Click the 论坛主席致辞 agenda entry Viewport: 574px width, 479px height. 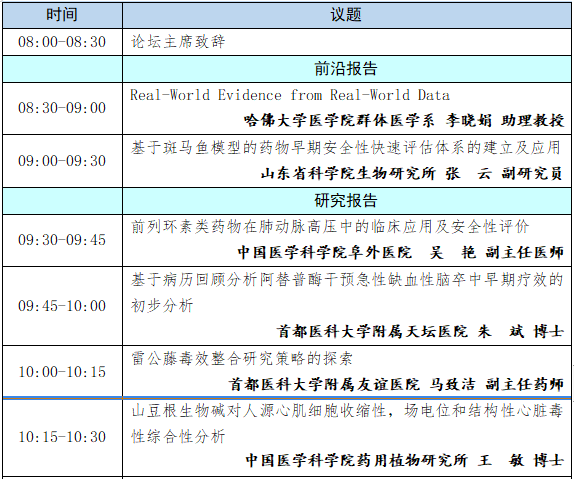coord(178,42)
